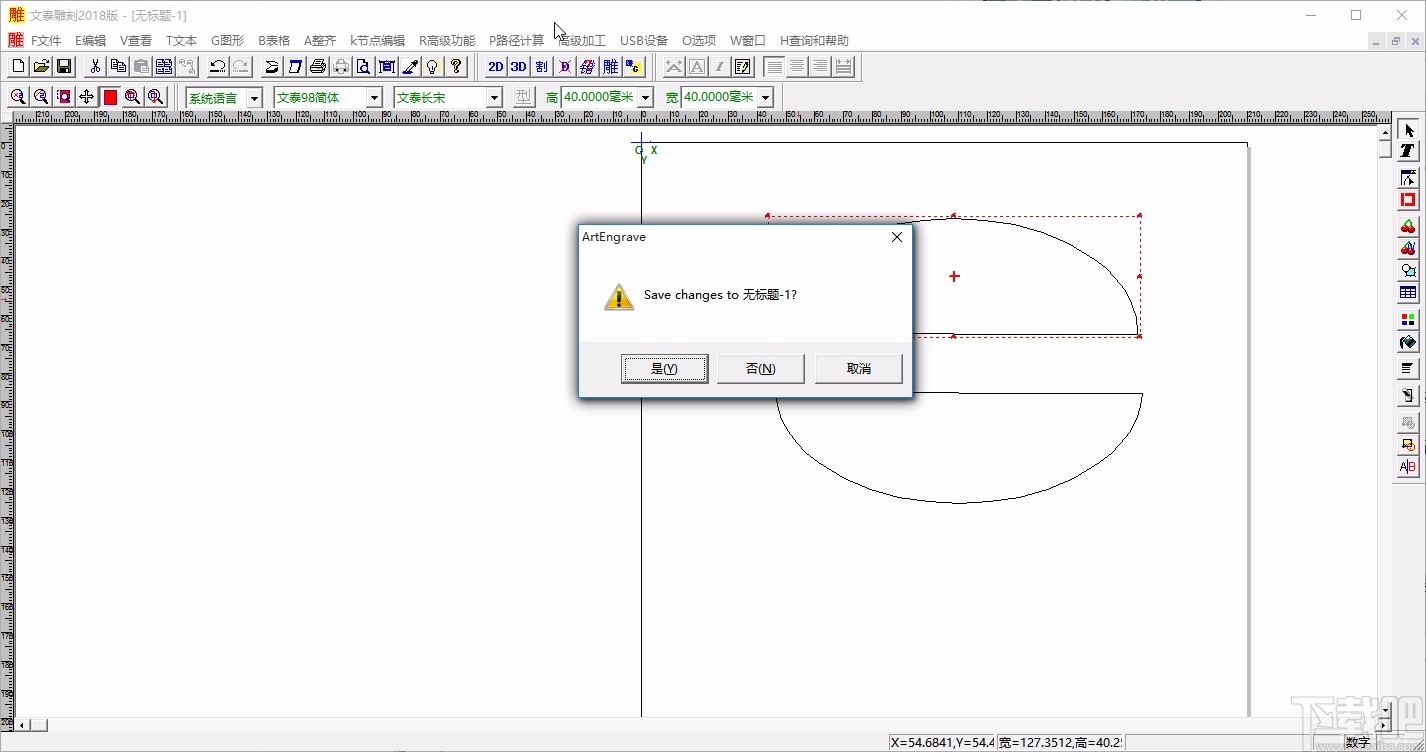Close the ArtEngrave dialog with X
This screenshot has width=1426, height=752.
tap(897, 237)
